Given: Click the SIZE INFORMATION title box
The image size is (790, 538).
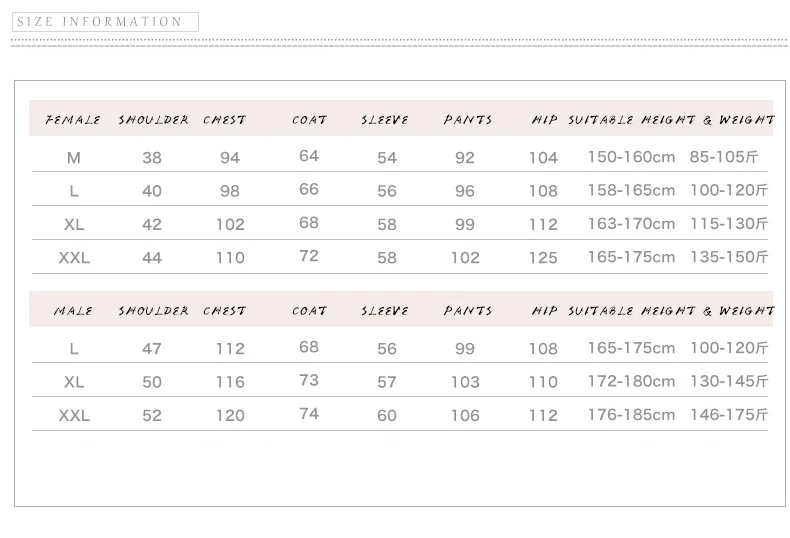Looking at the screenshot, I should pyautogui.click(x=105, y=22).
